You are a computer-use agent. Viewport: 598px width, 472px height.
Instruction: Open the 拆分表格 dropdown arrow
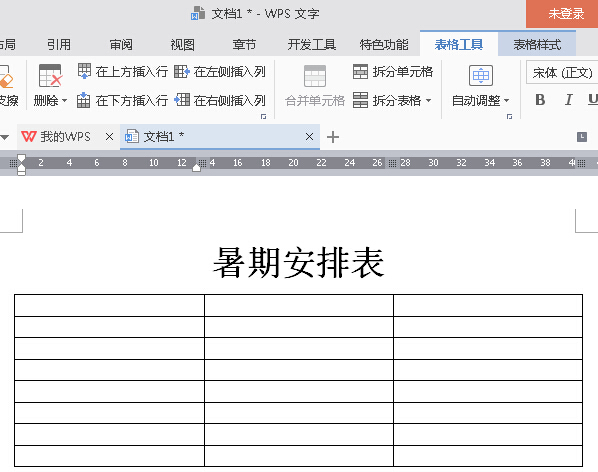pyautogui.click(x=428, y=101)
